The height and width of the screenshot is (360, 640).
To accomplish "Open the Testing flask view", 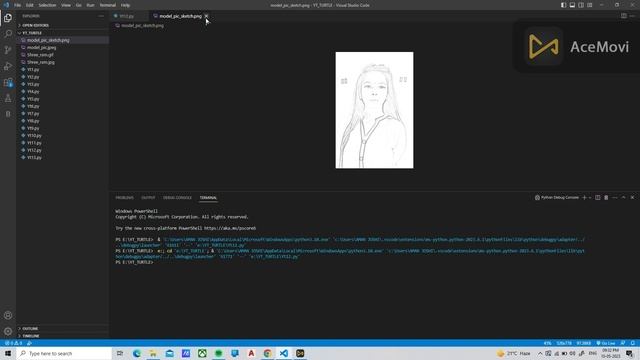I will (x=8, y=98).
